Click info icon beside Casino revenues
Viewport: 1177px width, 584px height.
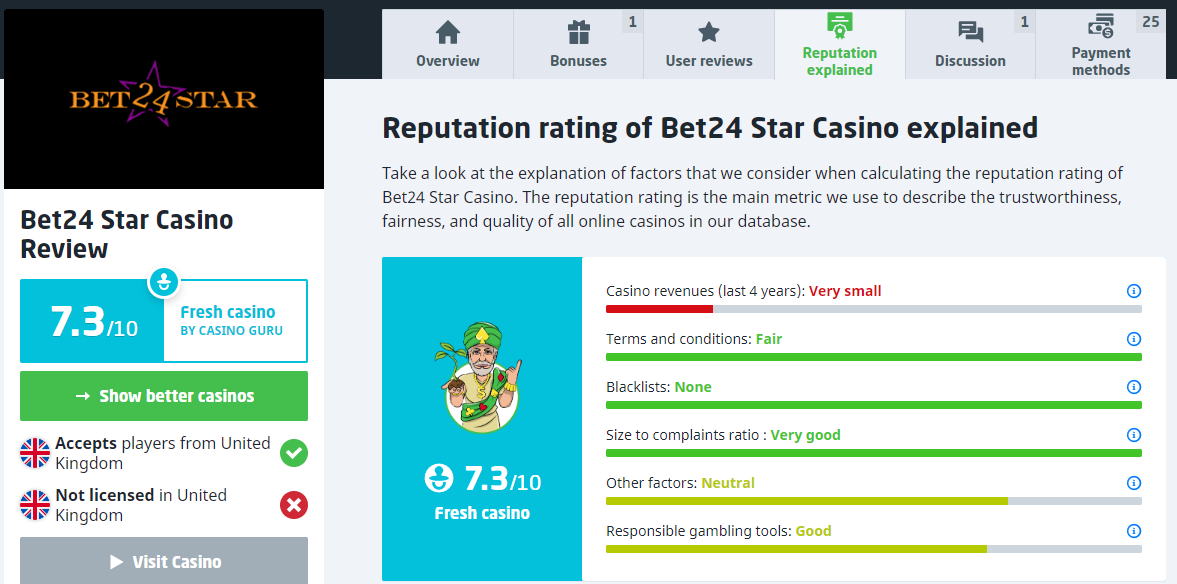coord(1134,291)
